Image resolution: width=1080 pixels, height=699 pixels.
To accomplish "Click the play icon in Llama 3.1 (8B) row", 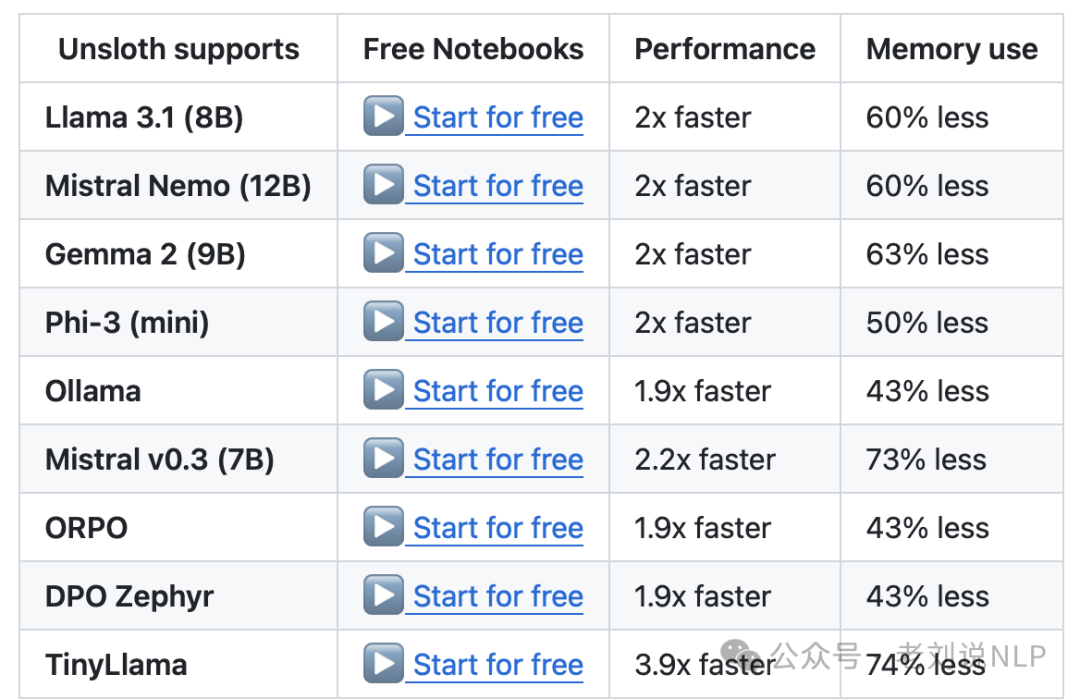I will coord(384,116).
